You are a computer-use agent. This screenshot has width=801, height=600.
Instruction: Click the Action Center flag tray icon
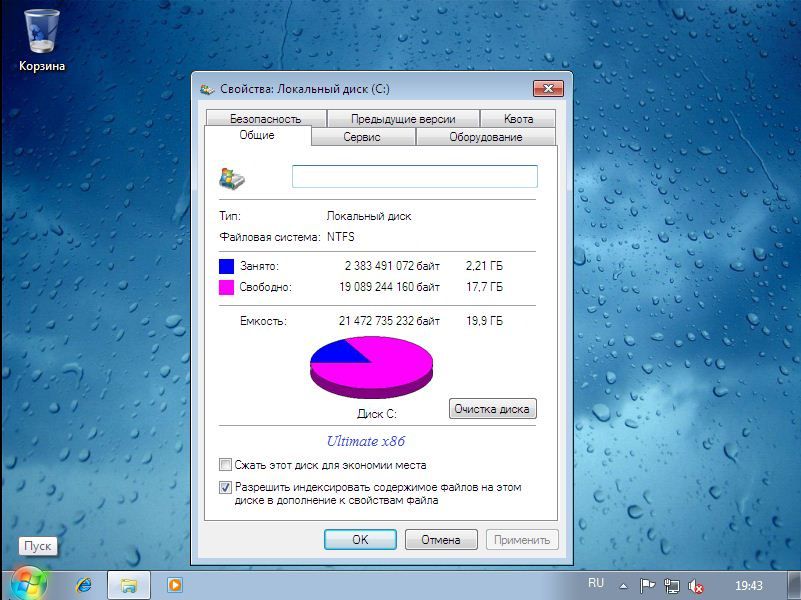(647, 586)
